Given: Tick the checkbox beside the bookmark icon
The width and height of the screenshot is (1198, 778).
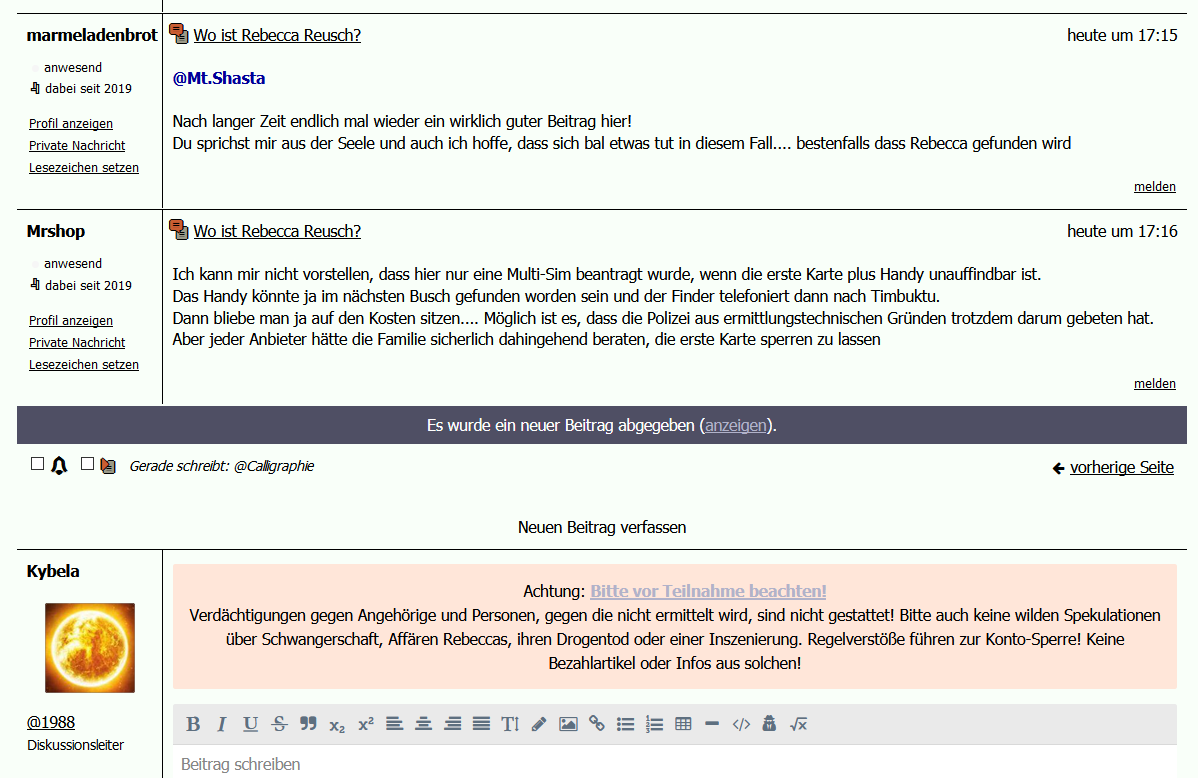Looking at the screenshot, I should 87,464.
